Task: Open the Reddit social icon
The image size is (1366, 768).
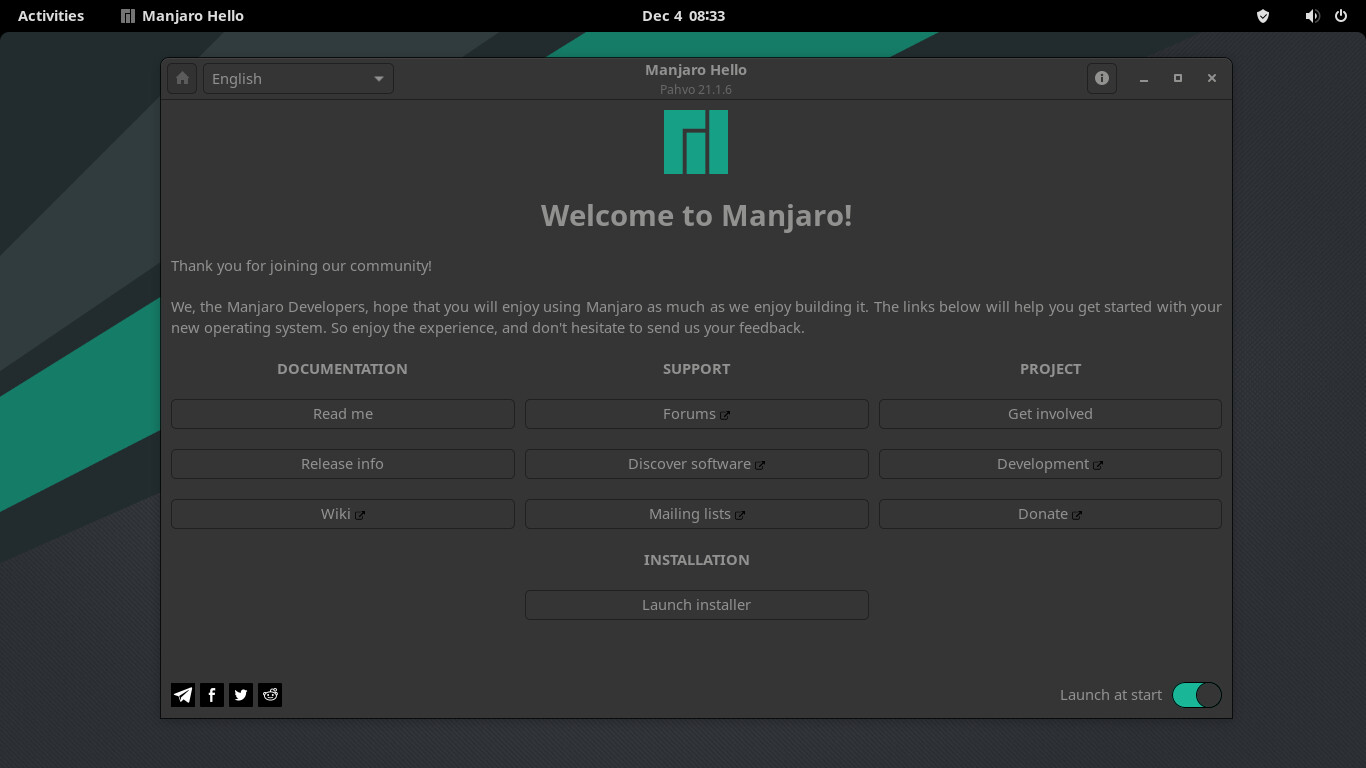Action: click(x=270, y=695)
